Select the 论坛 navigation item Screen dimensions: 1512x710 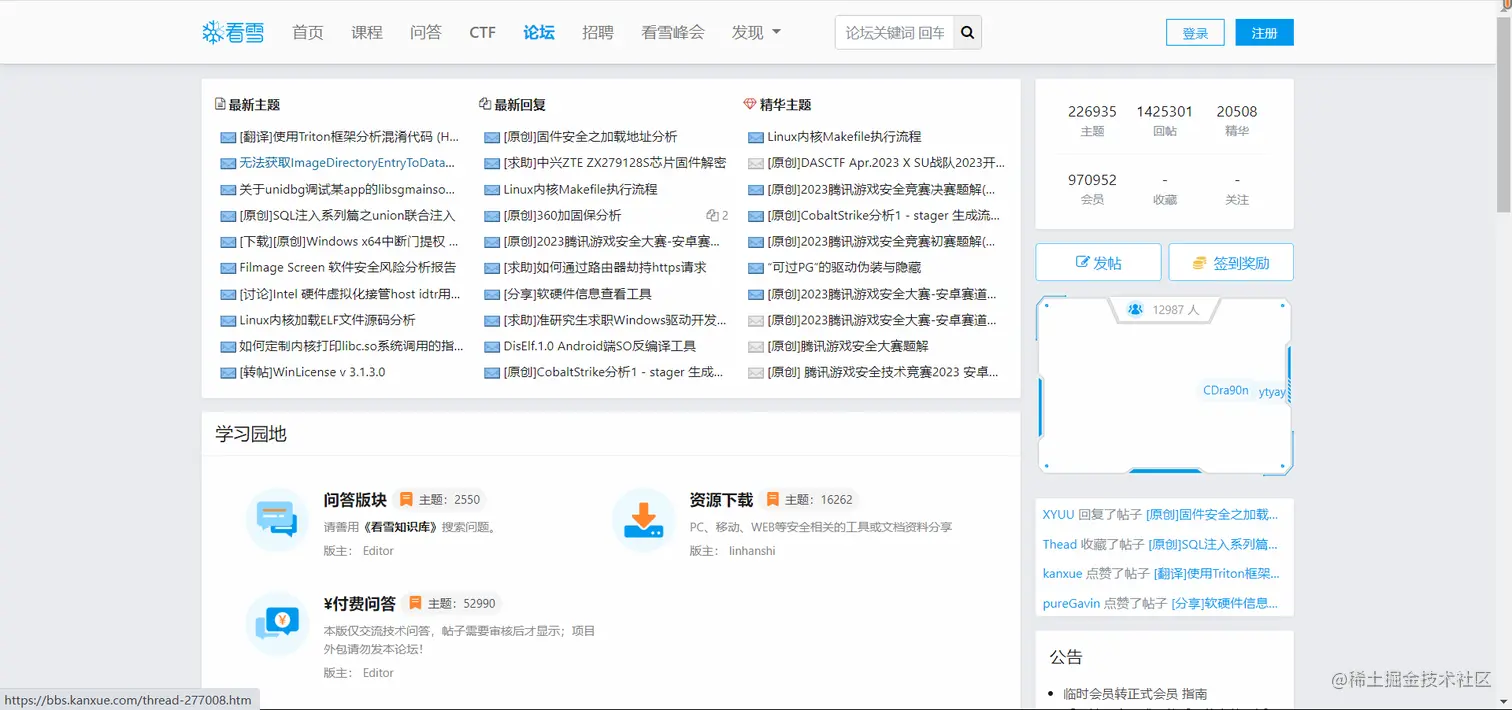coord(539,32)
